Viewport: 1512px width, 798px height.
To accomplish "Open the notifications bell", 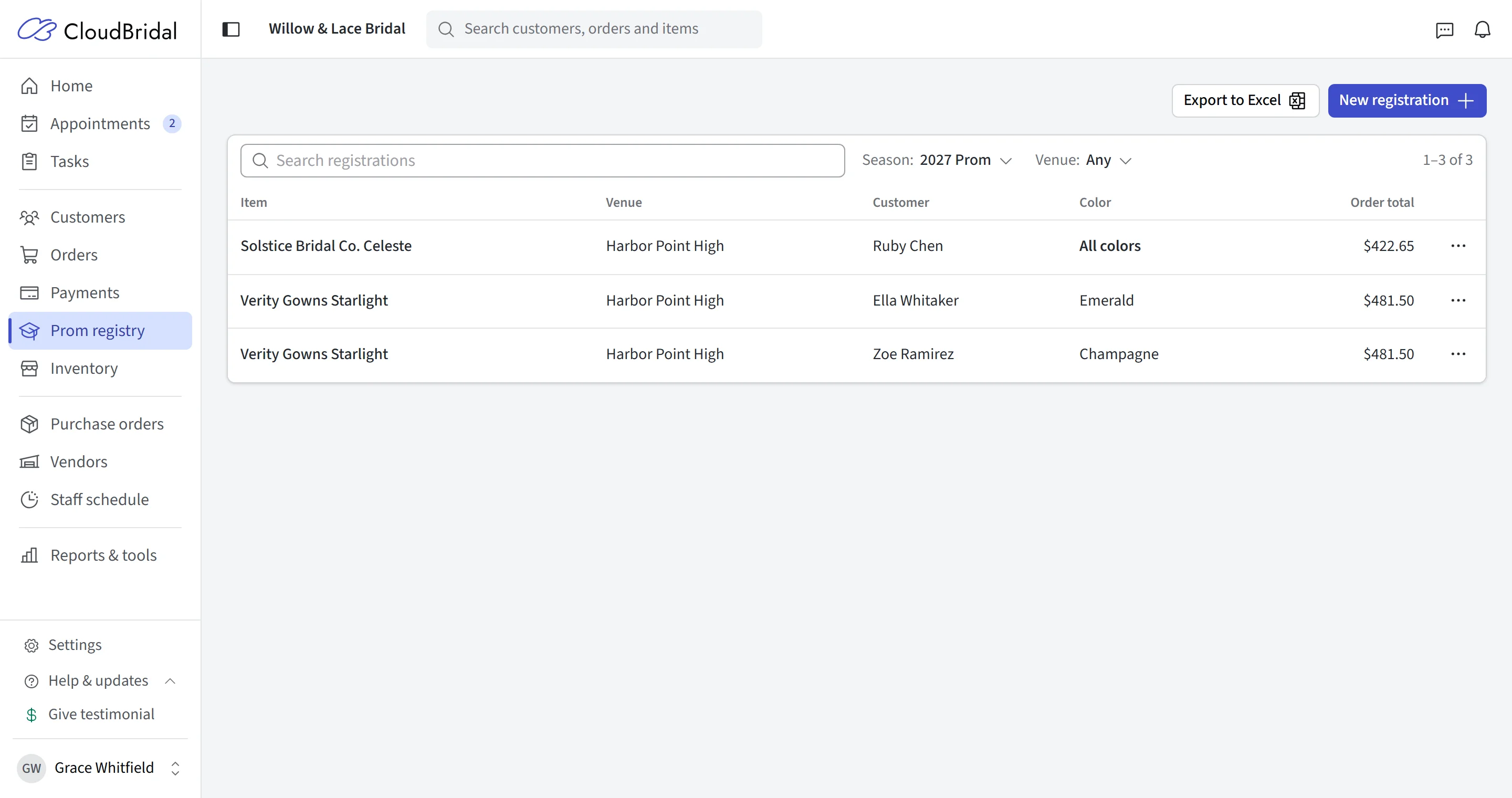I will [x=1482, y=29].
